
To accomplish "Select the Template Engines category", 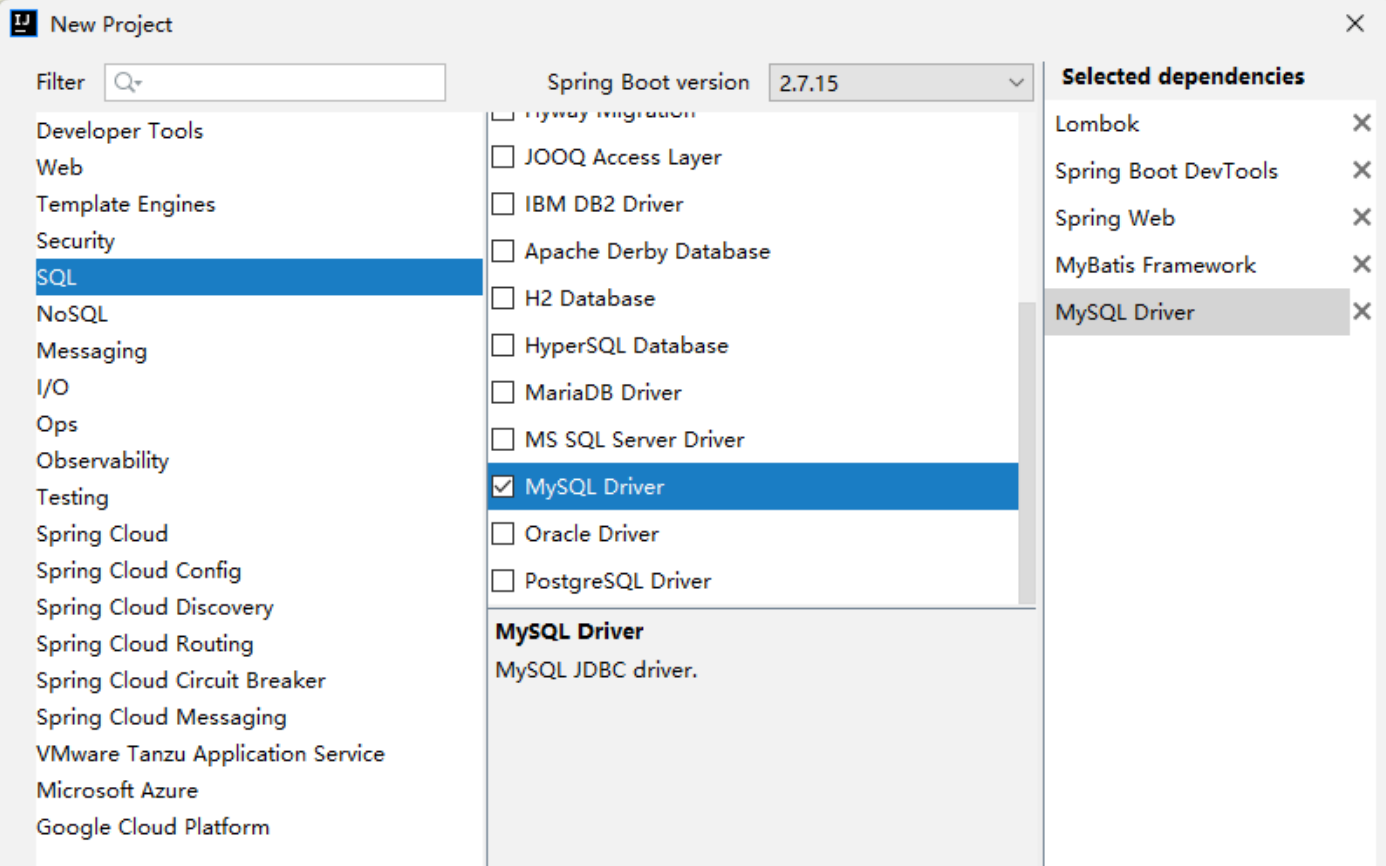I will click(x=259, y=204).
